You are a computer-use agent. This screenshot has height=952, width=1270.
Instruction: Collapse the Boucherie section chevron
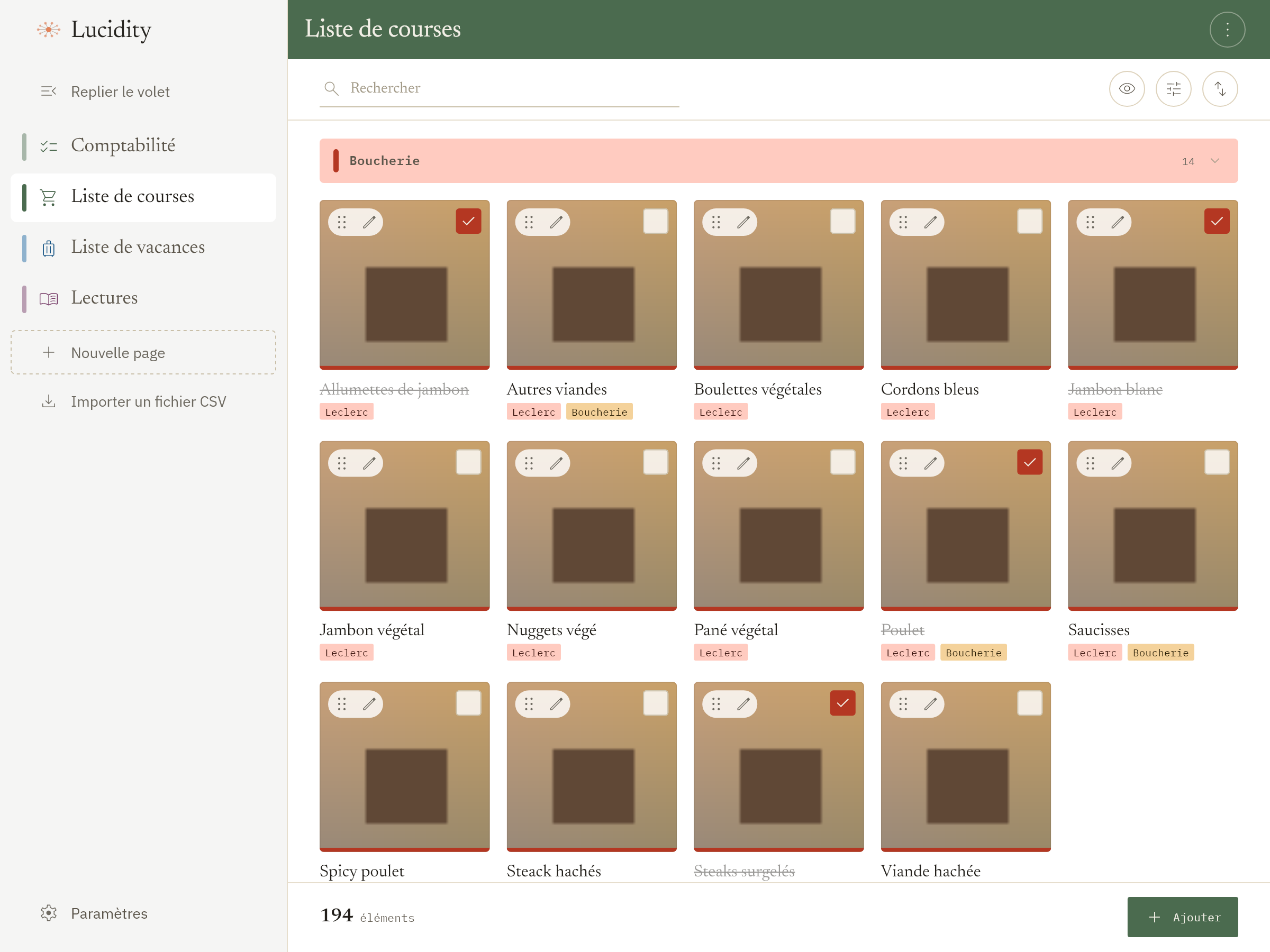point(1215,161)
